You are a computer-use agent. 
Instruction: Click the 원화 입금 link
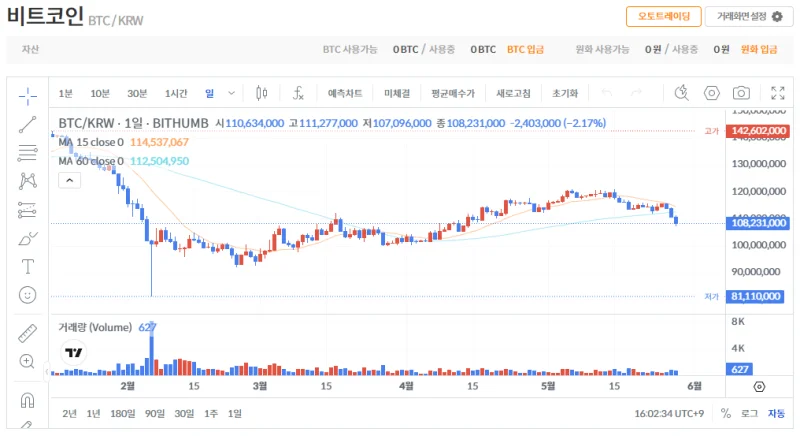pos(759,49)
